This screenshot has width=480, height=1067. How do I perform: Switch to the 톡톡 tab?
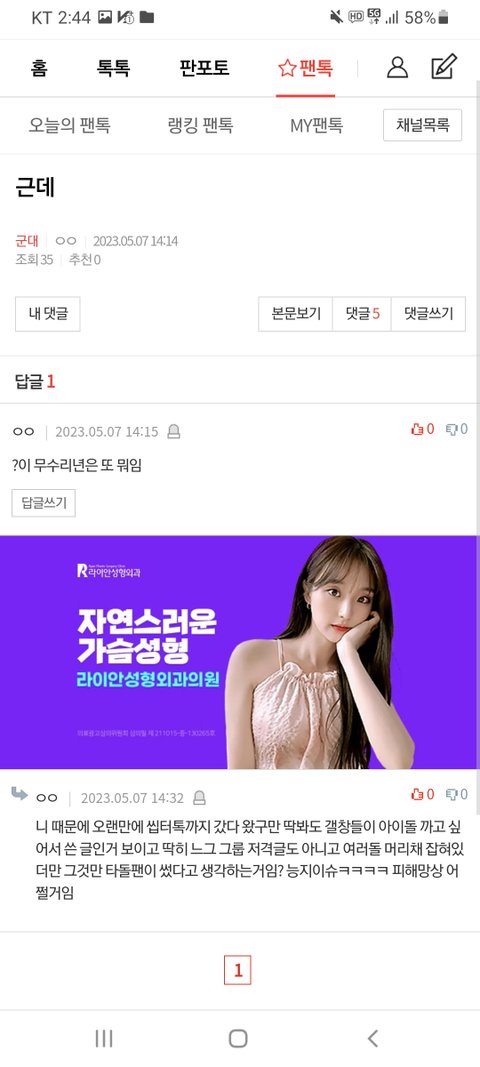(113, 68)
